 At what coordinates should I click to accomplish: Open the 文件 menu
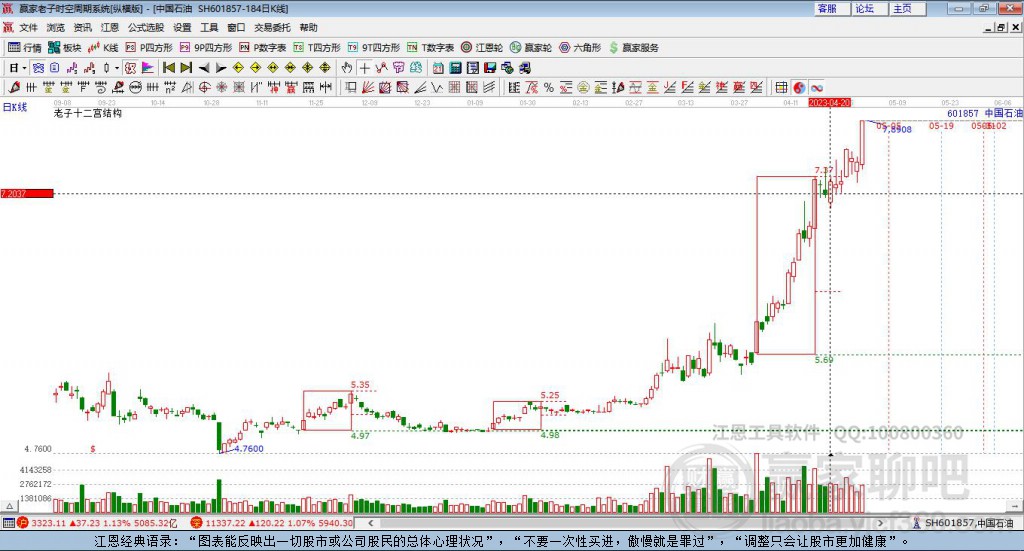29,27
